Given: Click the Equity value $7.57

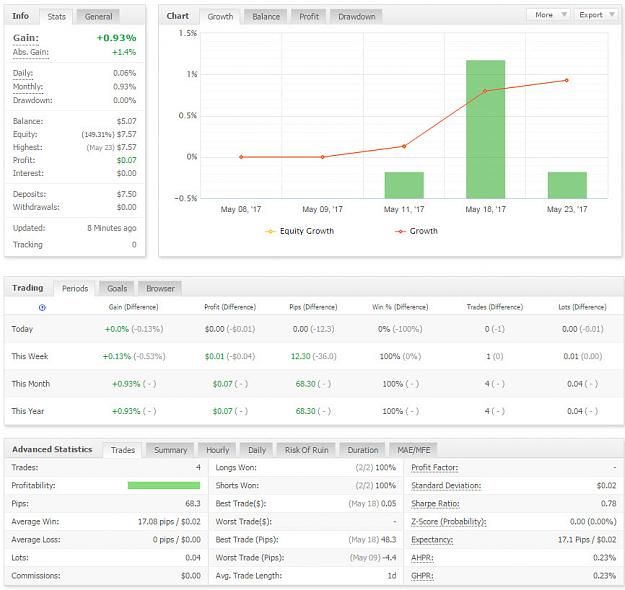Looking at the screenshot, I should coord(126,134).
